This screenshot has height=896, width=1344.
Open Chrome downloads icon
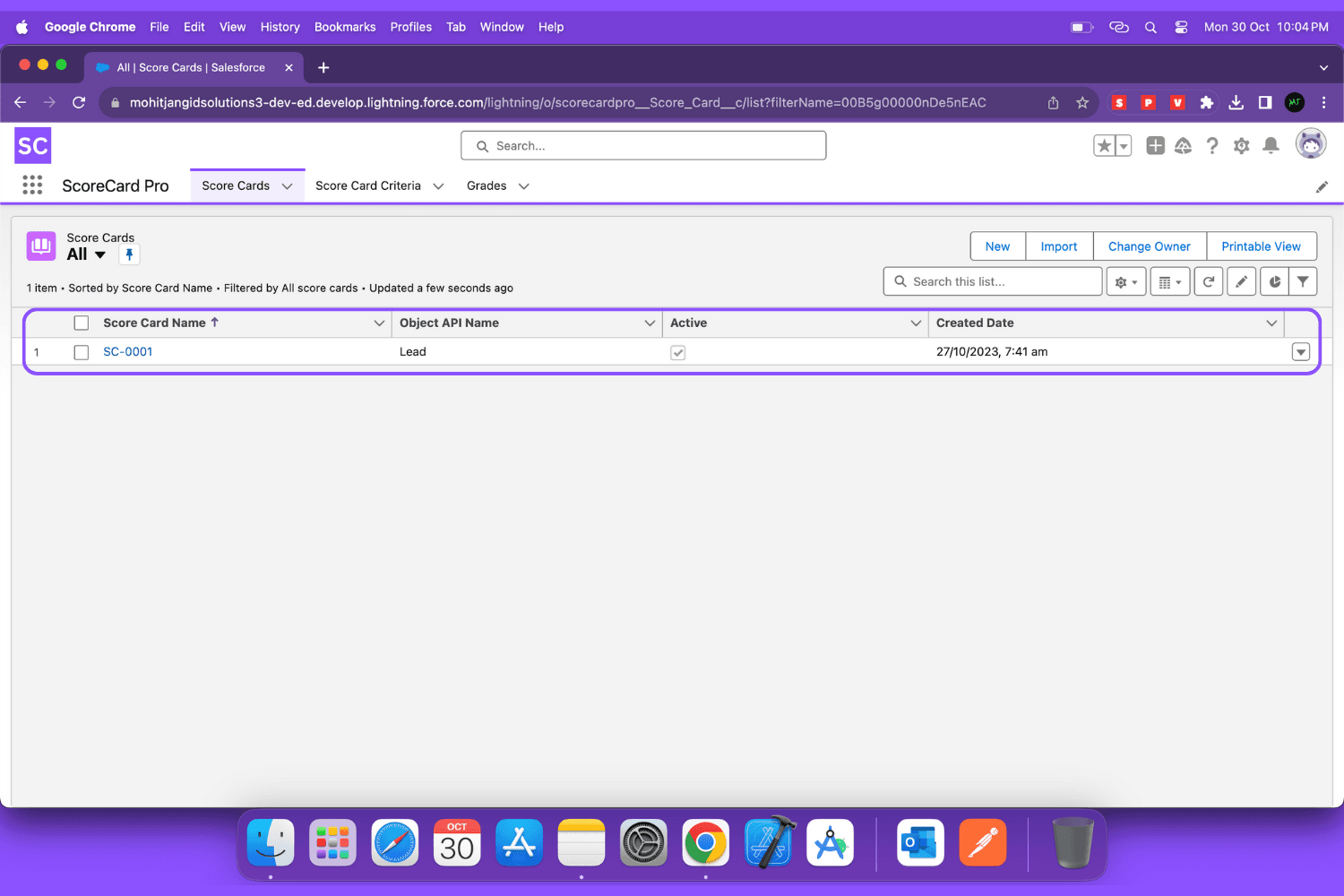(x=1236, y=102)
